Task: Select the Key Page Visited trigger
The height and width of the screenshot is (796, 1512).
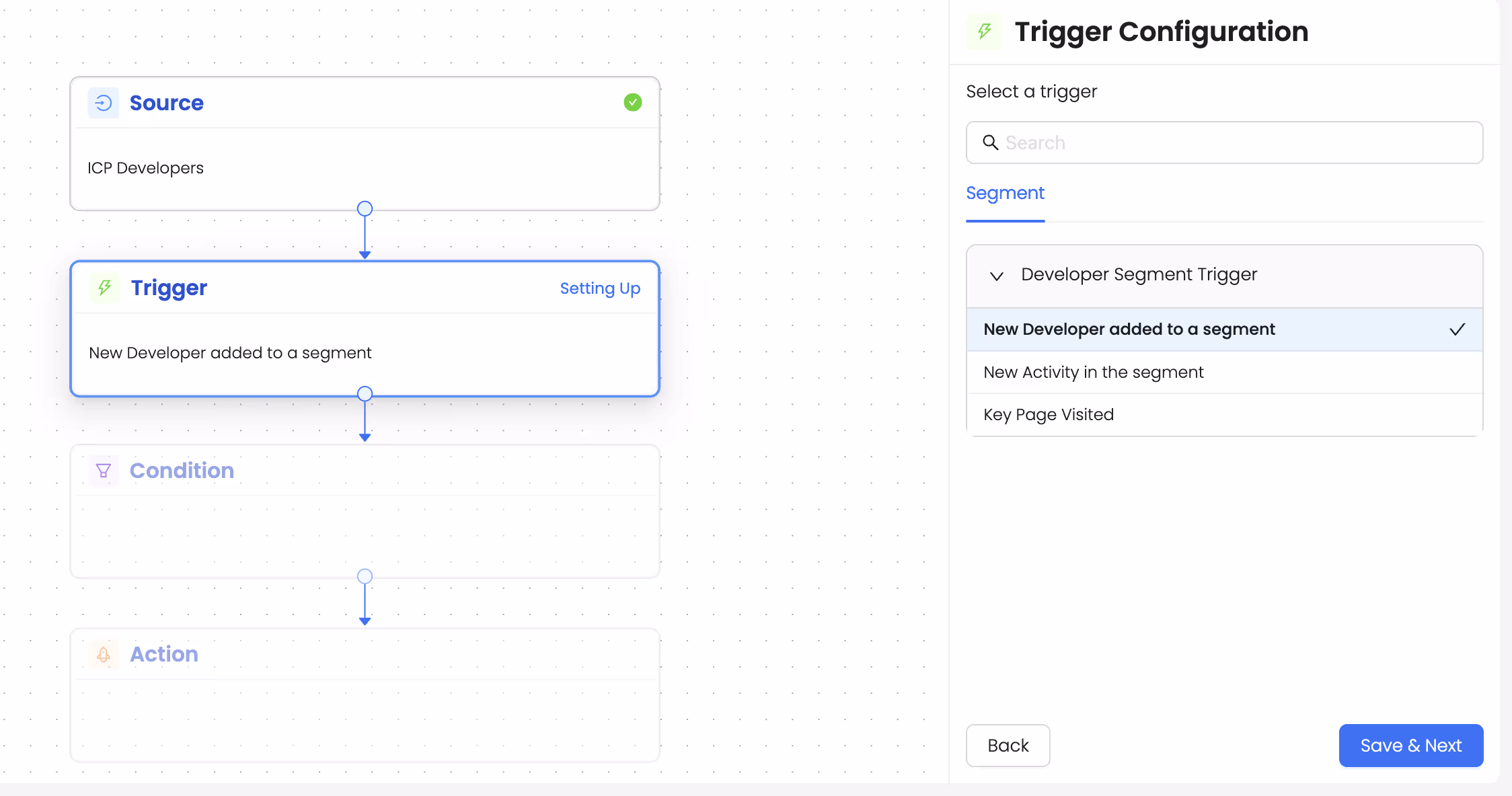Action: pos(1049,414)
